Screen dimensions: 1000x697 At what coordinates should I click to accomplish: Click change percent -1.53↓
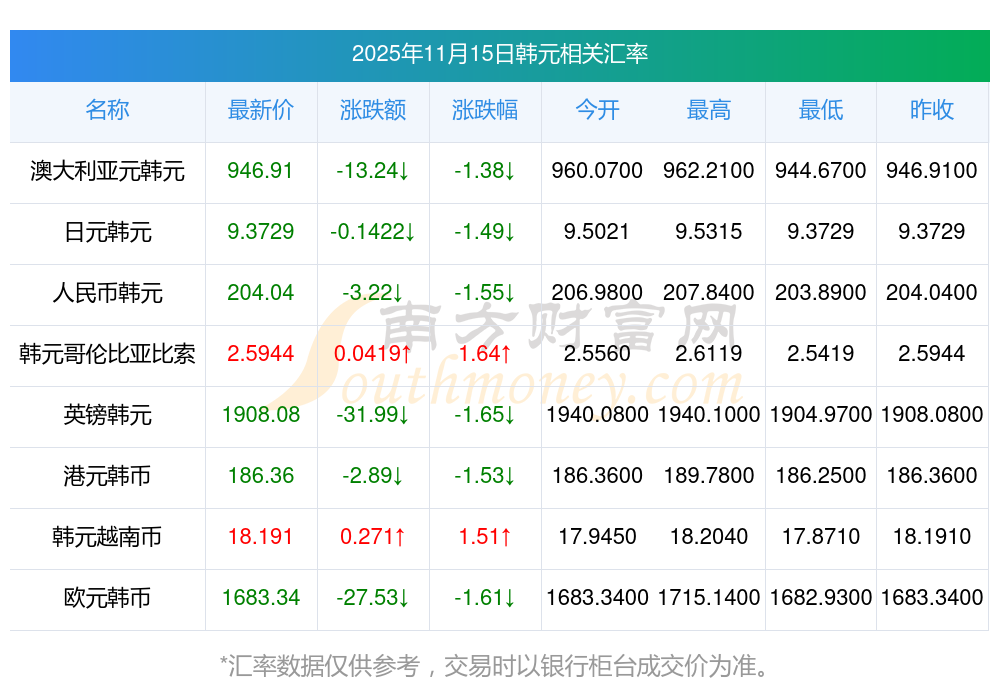tap(485, 476)
